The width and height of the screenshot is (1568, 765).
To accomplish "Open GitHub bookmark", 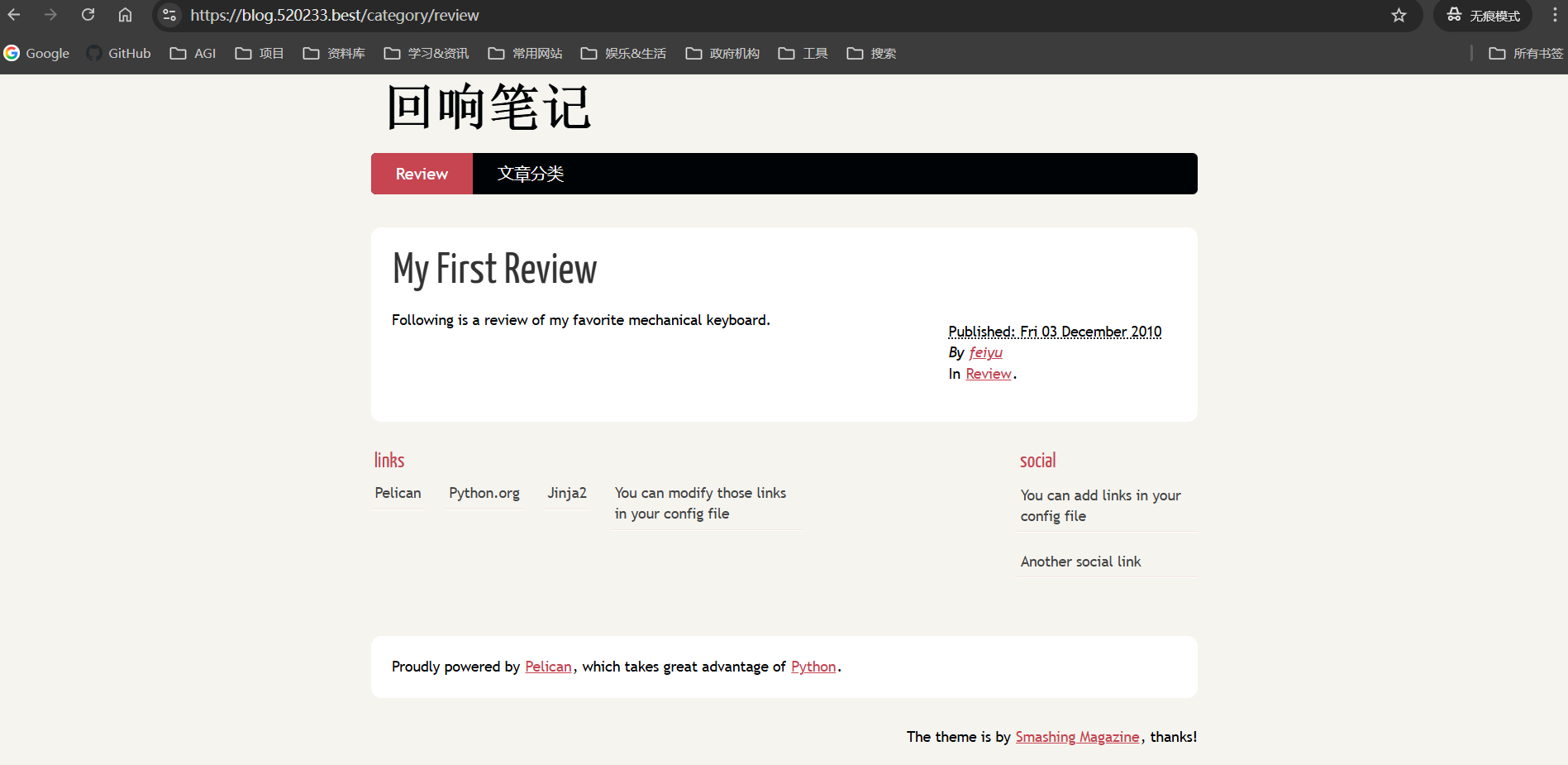I will click(119, 53).
